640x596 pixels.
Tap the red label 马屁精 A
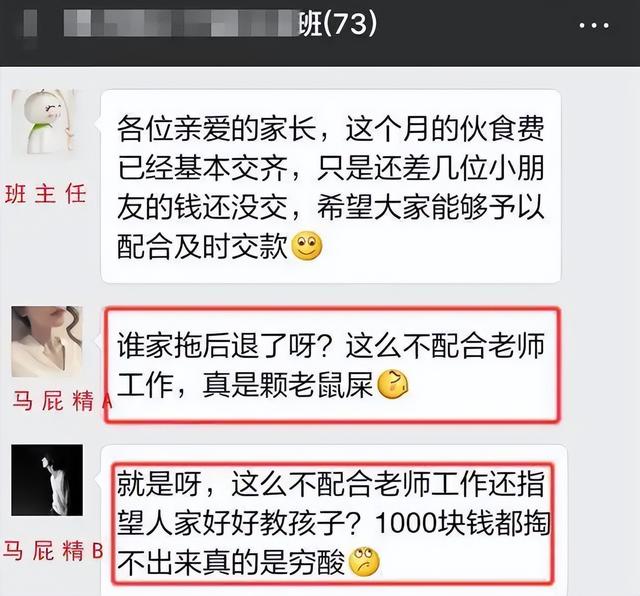pos(62,400)
